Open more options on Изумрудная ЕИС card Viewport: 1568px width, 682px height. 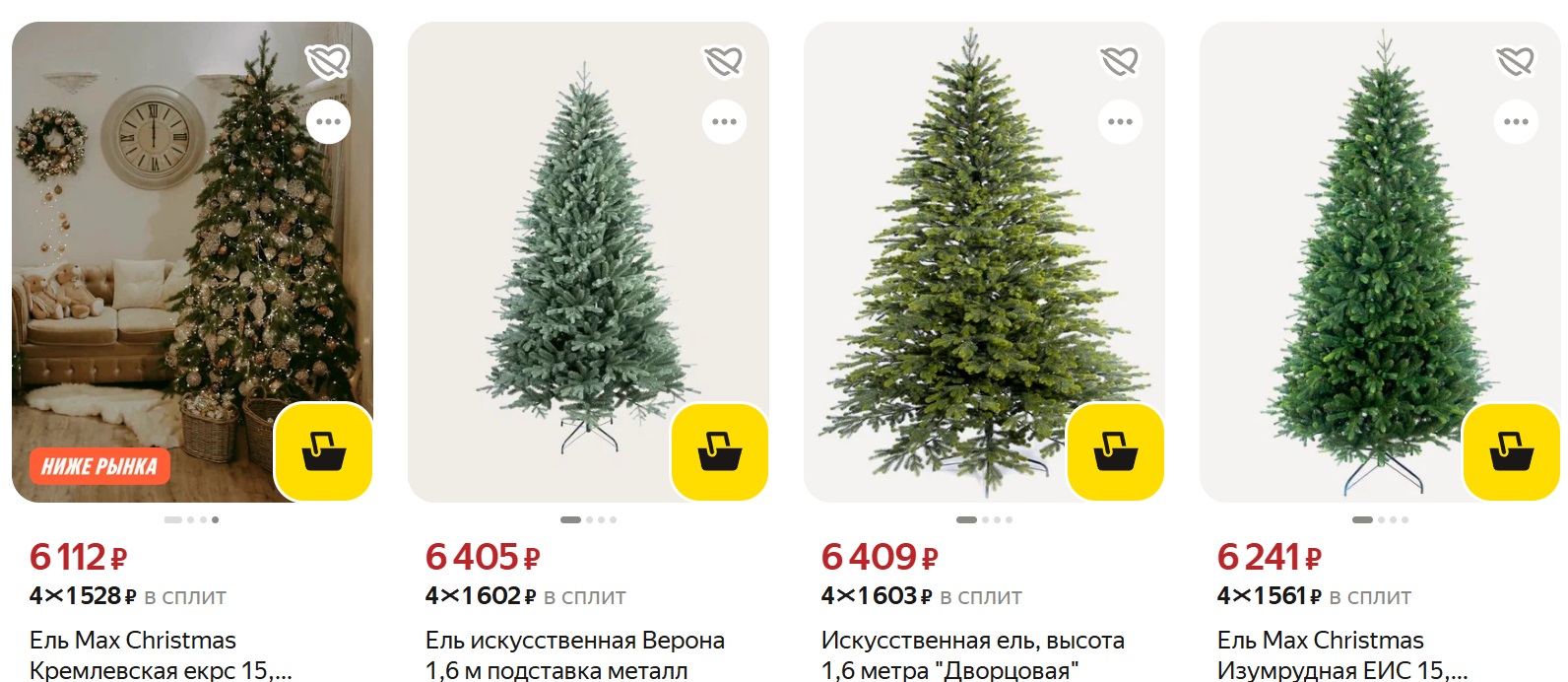coord(1516,122)
